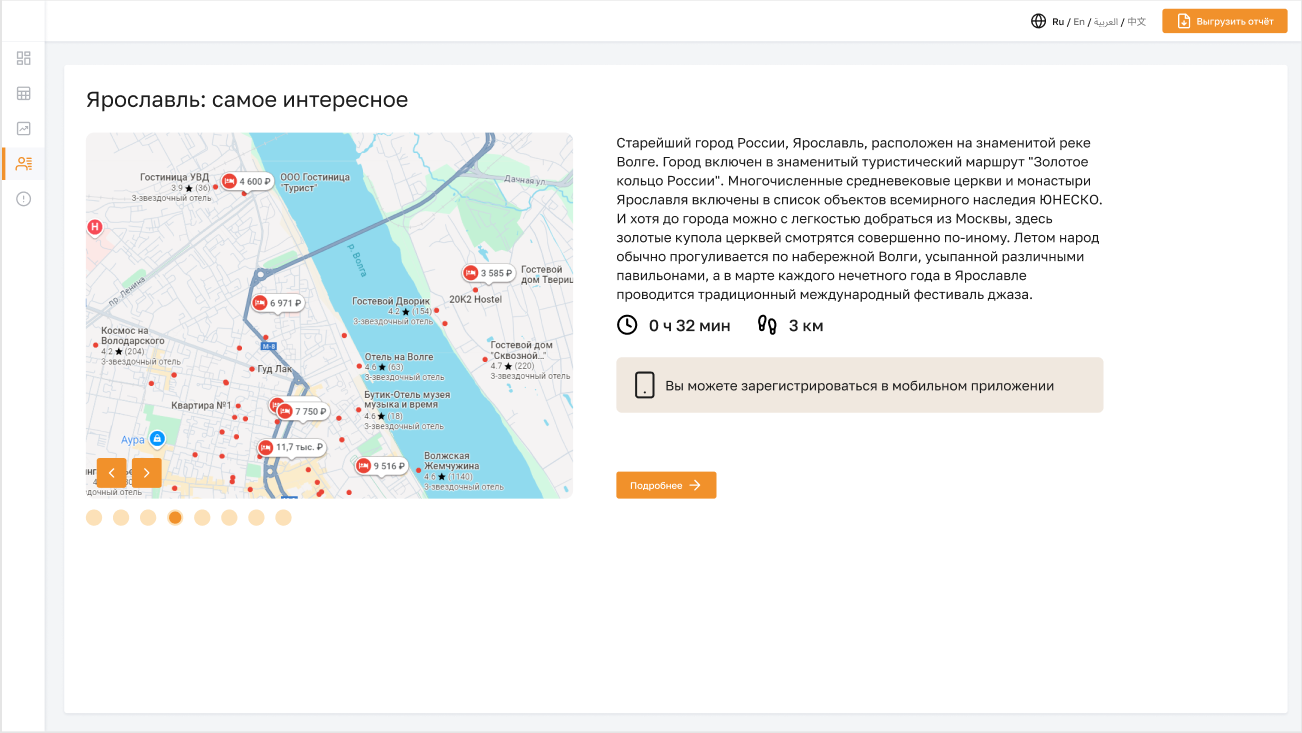This screenshot has height=733, width=1302.
Task: Select the active fourth carousel dot
Action: click(x=175, y=517)
